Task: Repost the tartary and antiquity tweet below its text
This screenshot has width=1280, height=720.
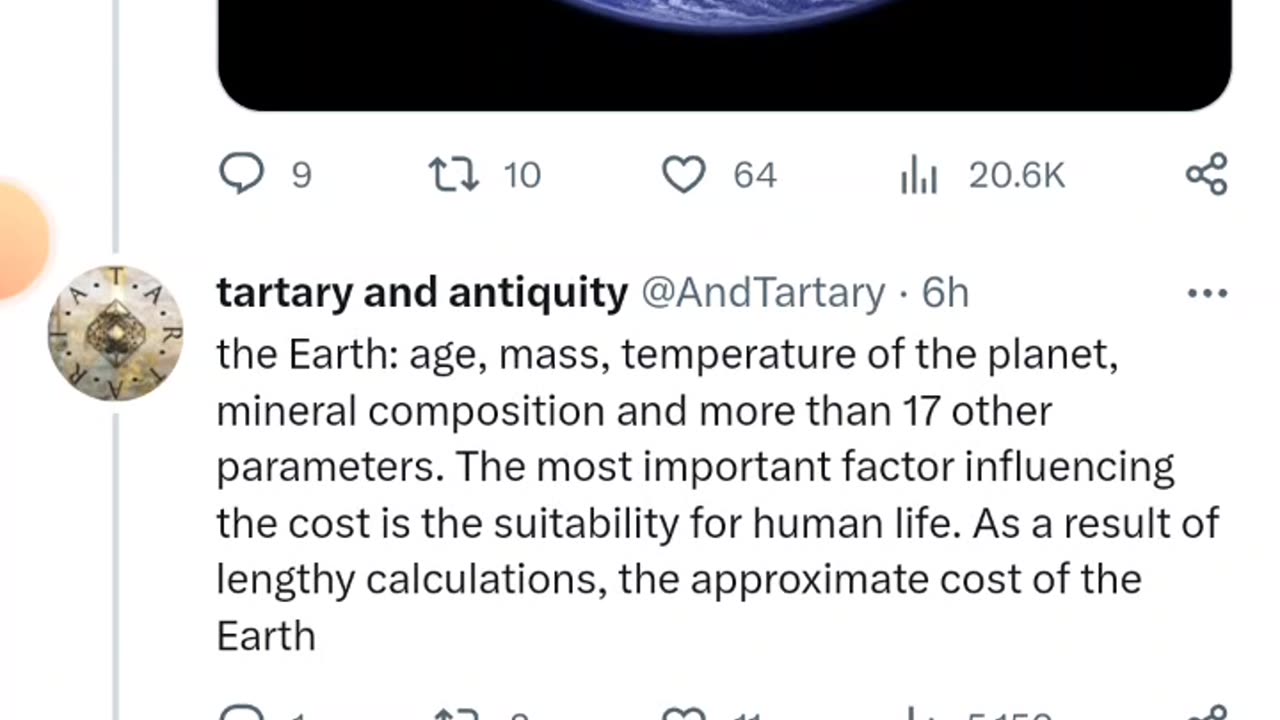Action: click(456, 713)
